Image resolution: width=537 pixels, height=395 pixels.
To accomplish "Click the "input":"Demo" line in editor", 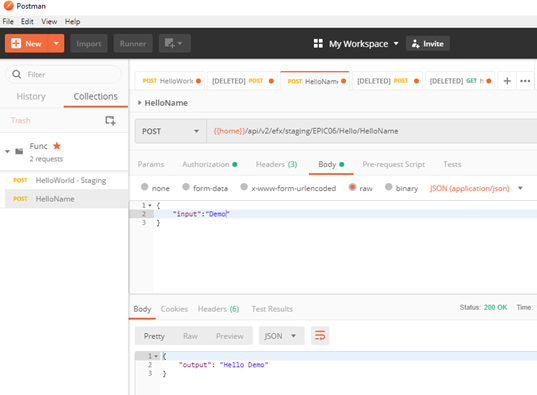I will 201,214.
